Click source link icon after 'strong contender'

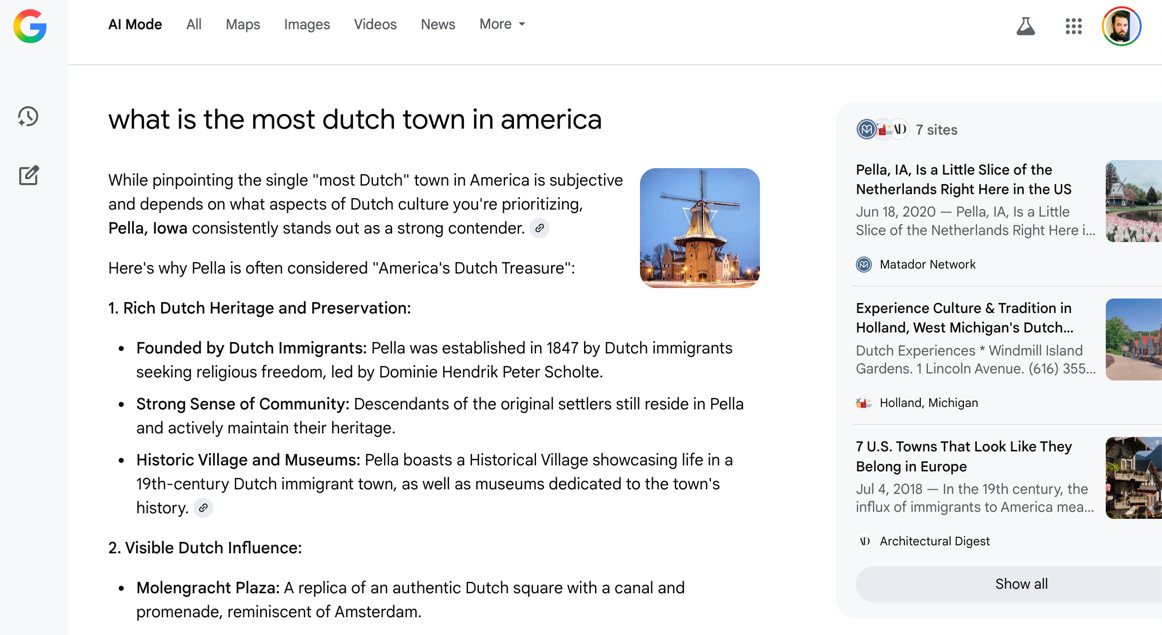[540, 229]
